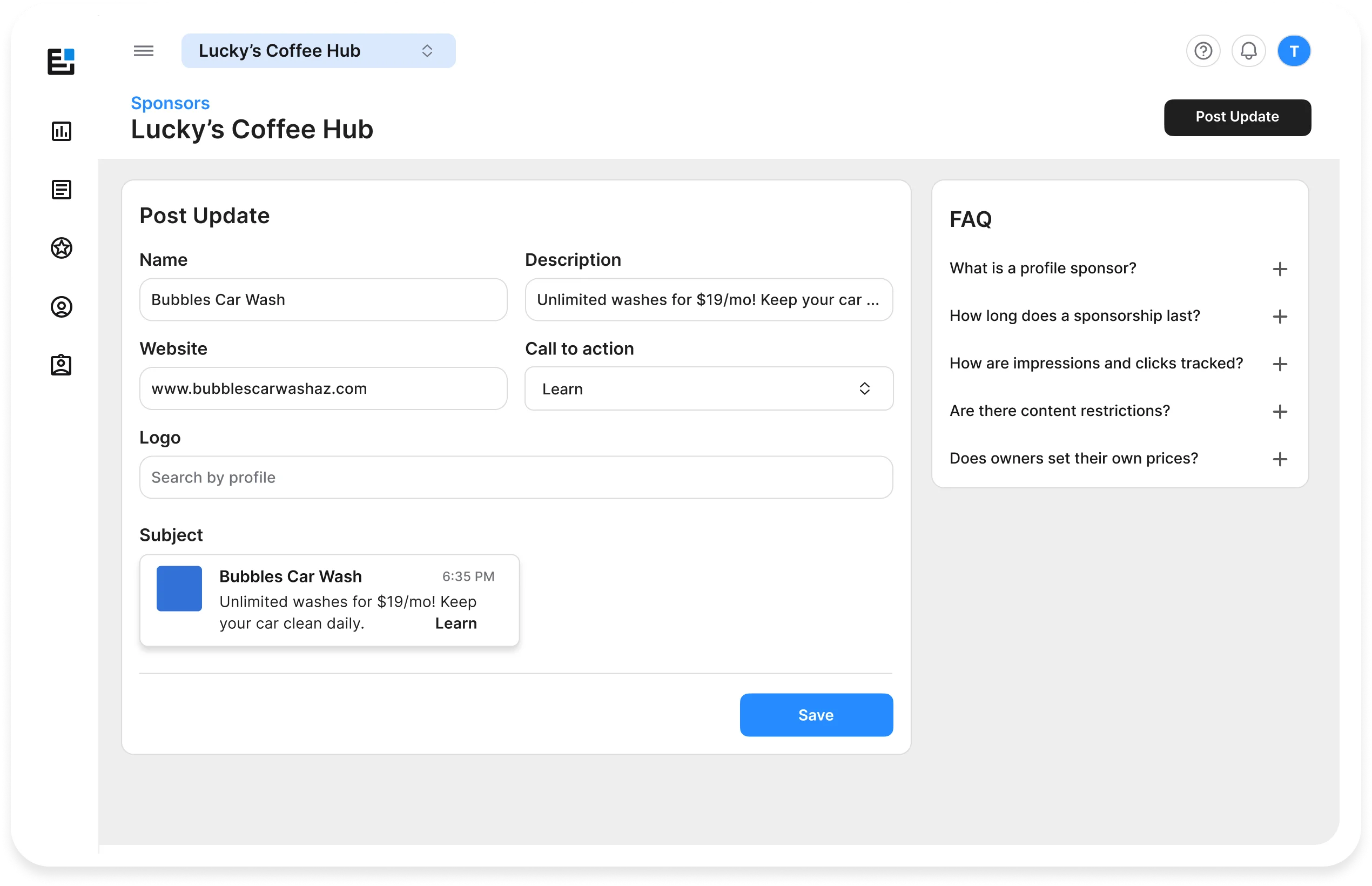Click the 'Lucky's Coffee Hub' page heading
This screenshot has height=886, width=1372.
pos(252,130)
